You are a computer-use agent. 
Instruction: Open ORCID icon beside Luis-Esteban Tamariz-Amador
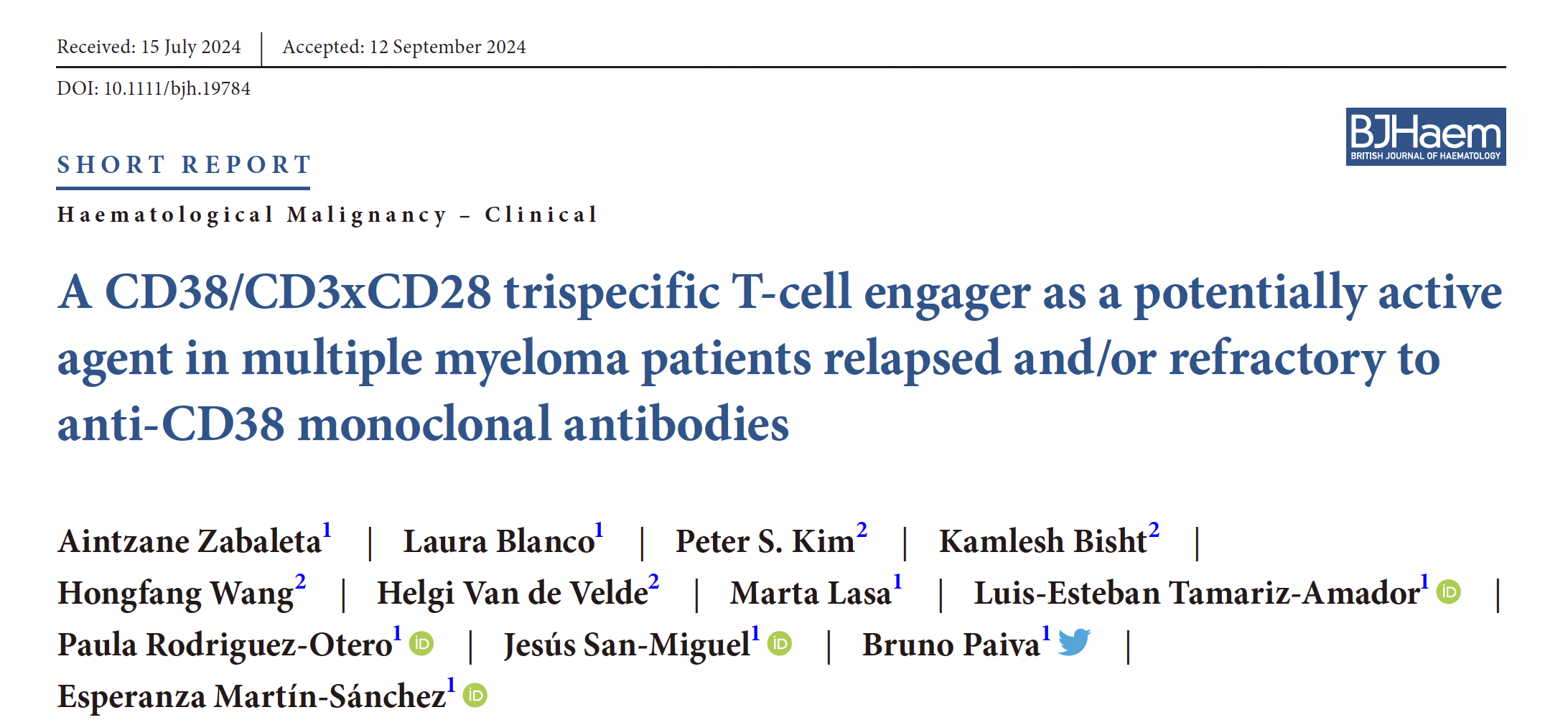coord(1449,592)
